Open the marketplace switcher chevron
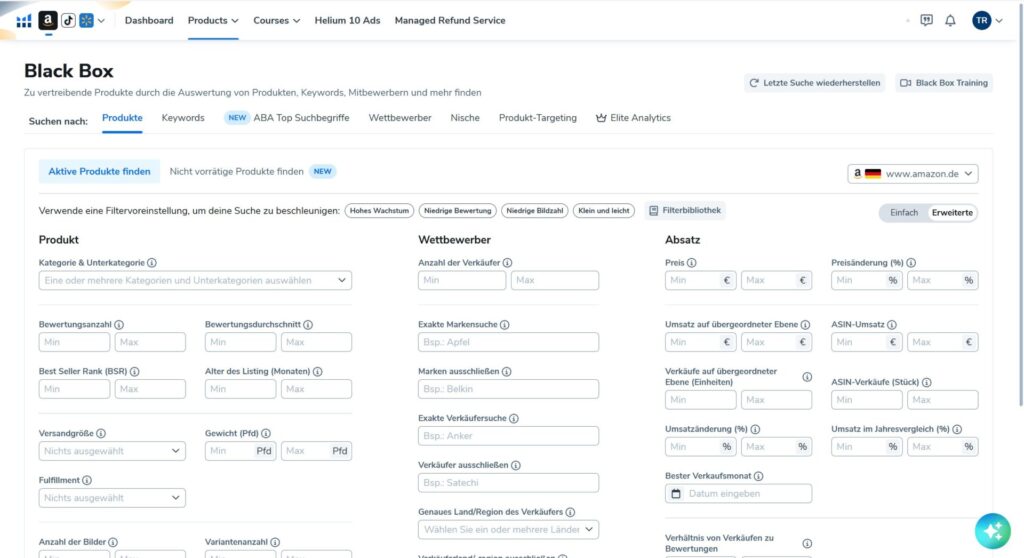1024x558 pixels. point(101,21)
